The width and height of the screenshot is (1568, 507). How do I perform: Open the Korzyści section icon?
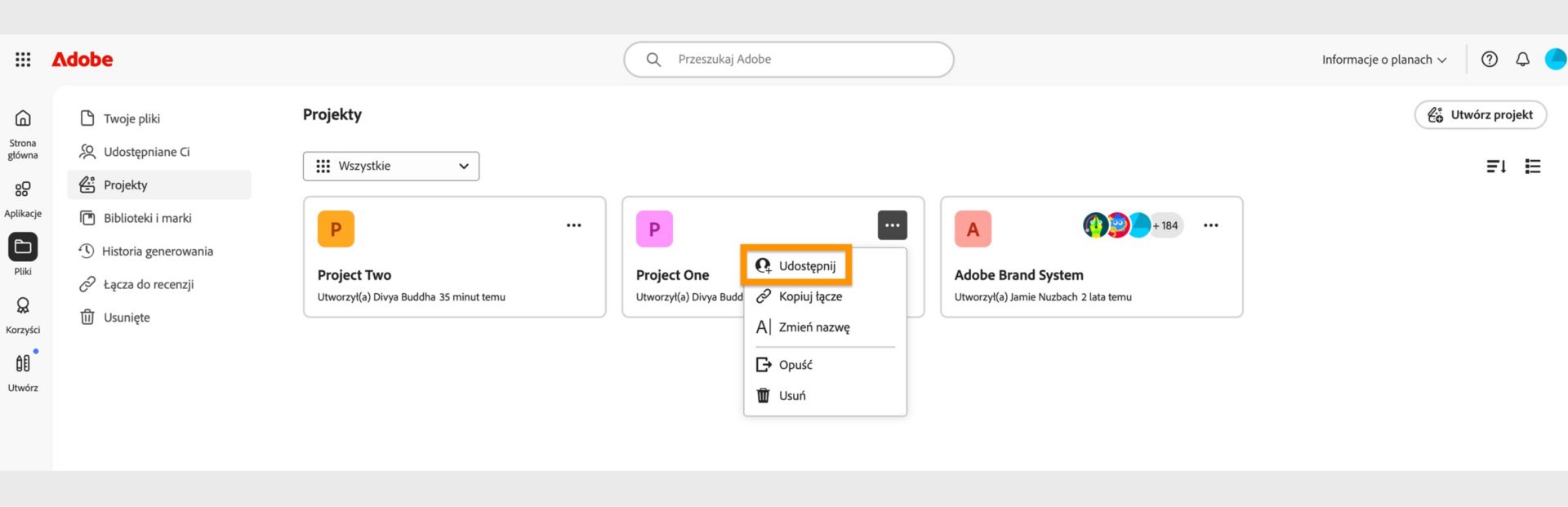[x=23, y=306]
